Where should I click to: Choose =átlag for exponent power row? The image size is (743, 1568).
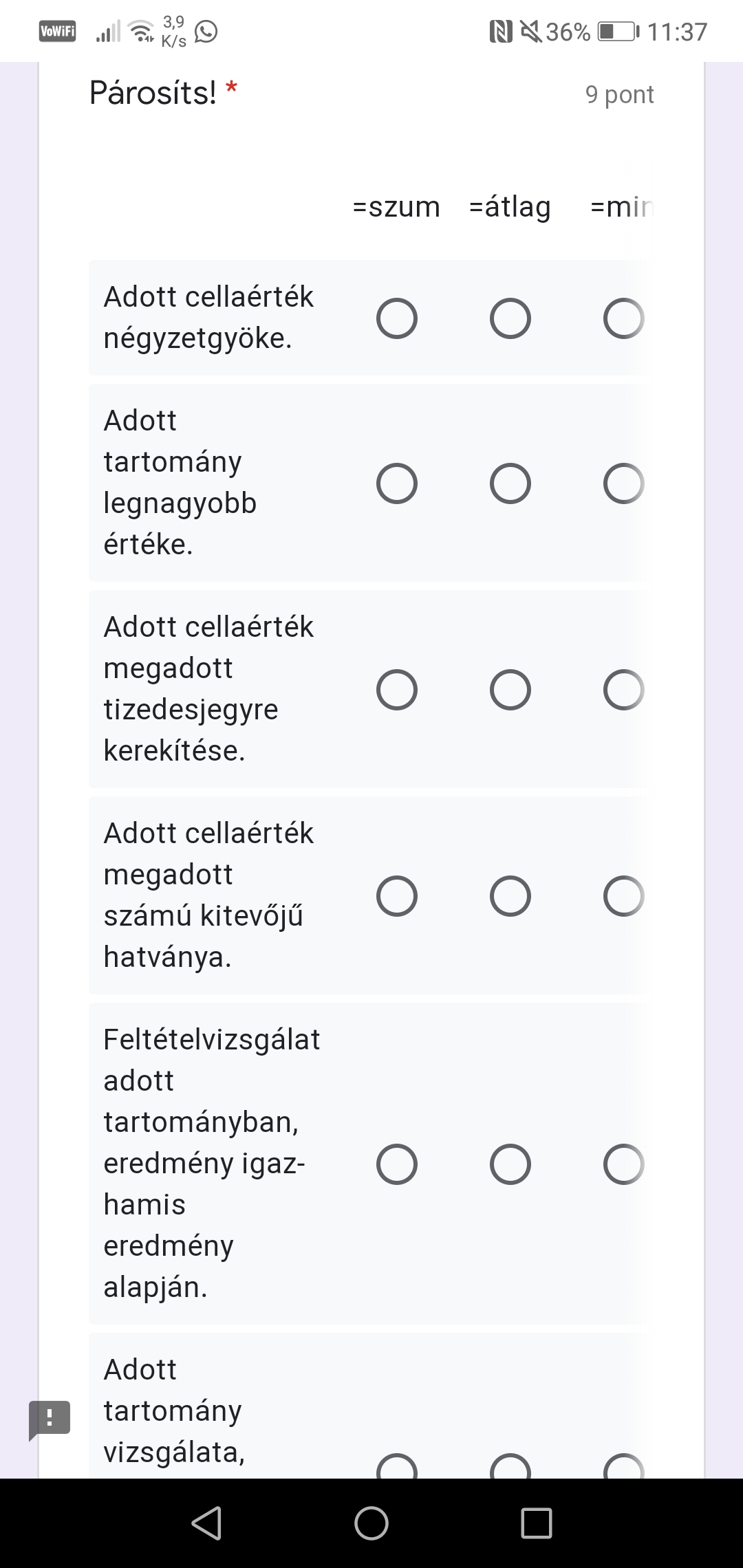pos(510,896)
